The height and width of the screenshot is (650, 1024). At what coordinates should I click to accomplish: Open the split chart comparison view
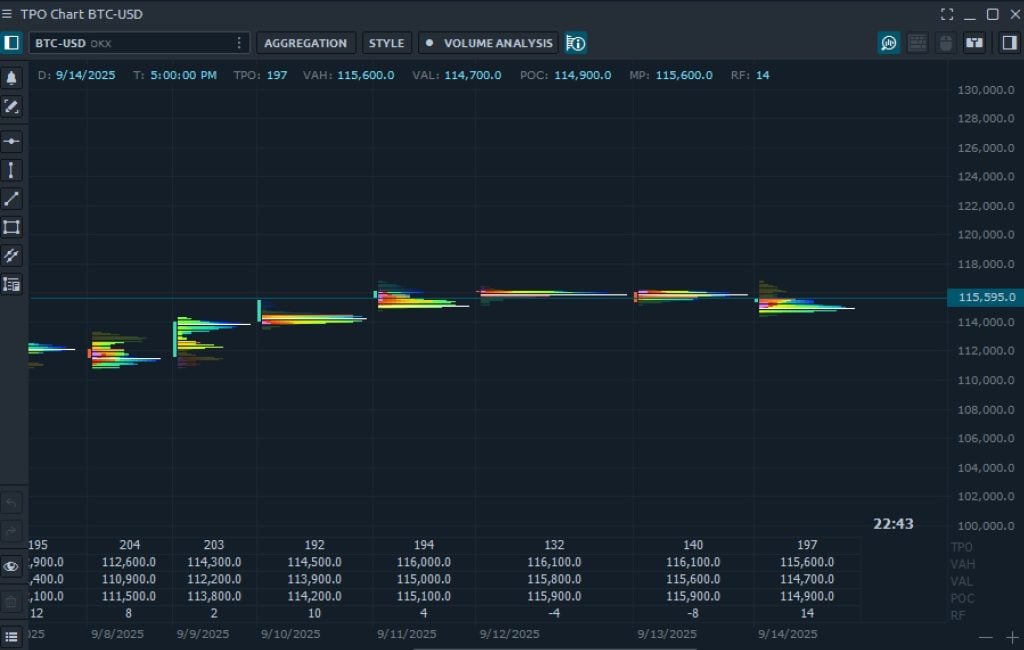(x=973, y=43)
